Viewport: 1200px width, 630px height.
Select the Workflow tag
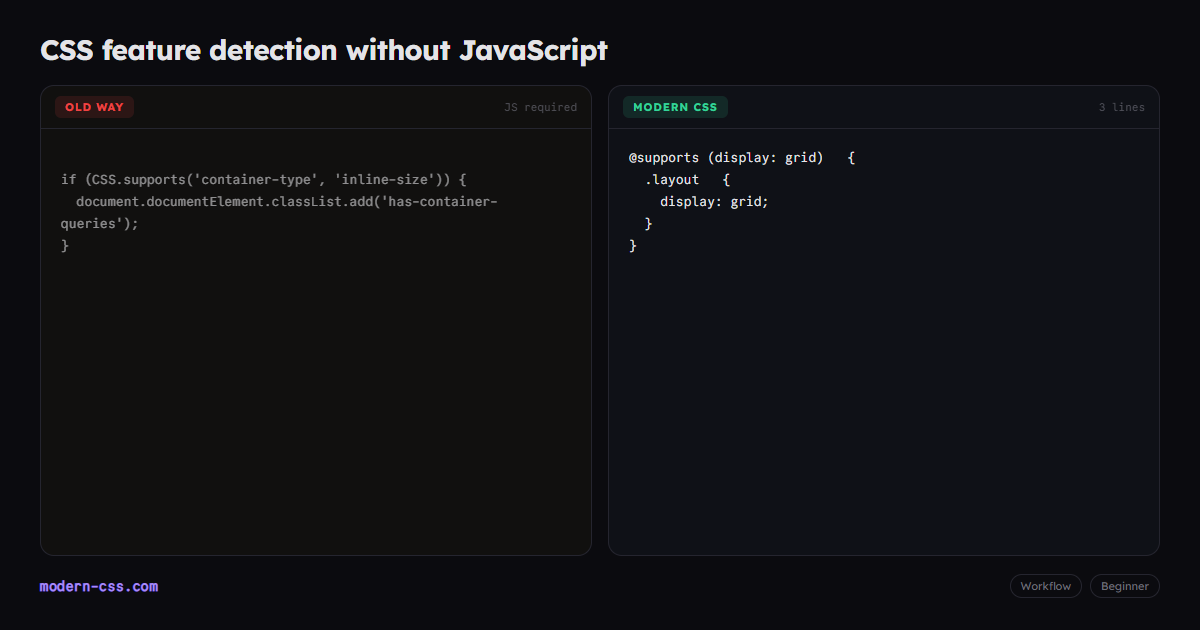[x=1045, y=586]
